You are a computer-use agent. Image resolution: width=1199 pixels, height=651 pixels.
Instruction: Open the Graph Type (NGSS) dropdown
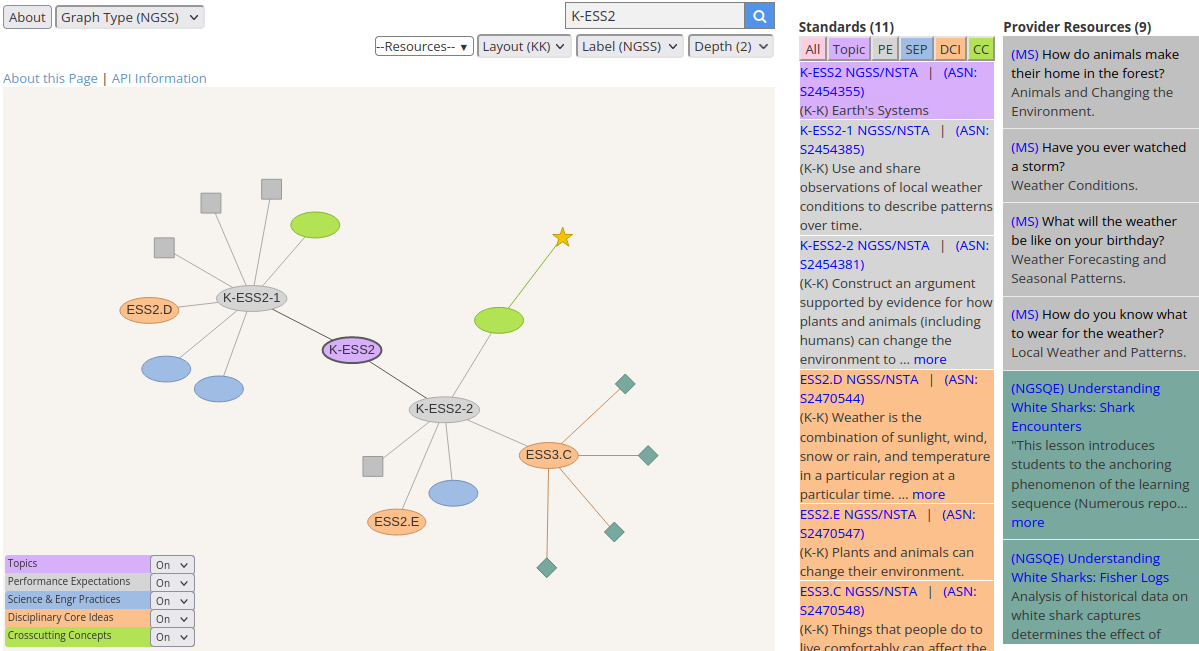(130, 17)
